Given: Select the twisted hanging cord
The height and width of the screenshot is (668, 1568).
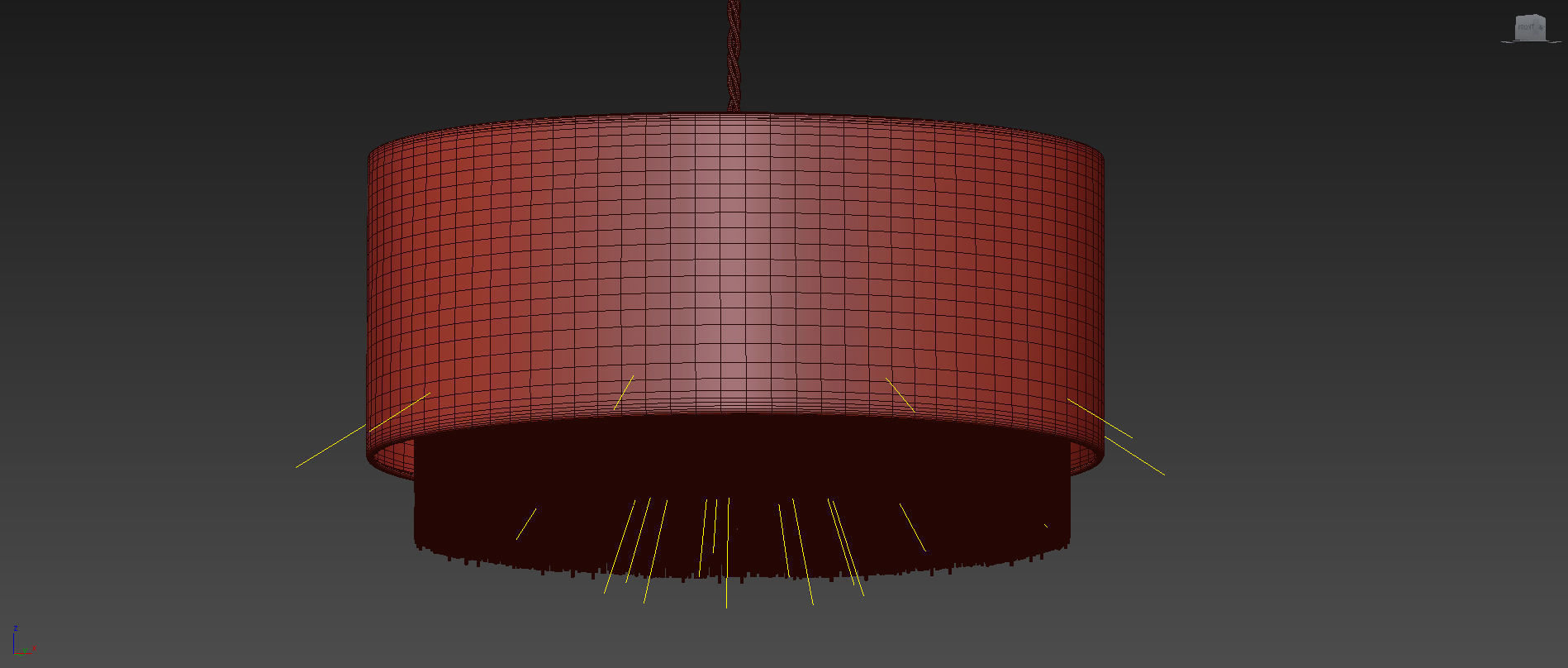Looking at the screenshot, I should click(x=734, y=55).
